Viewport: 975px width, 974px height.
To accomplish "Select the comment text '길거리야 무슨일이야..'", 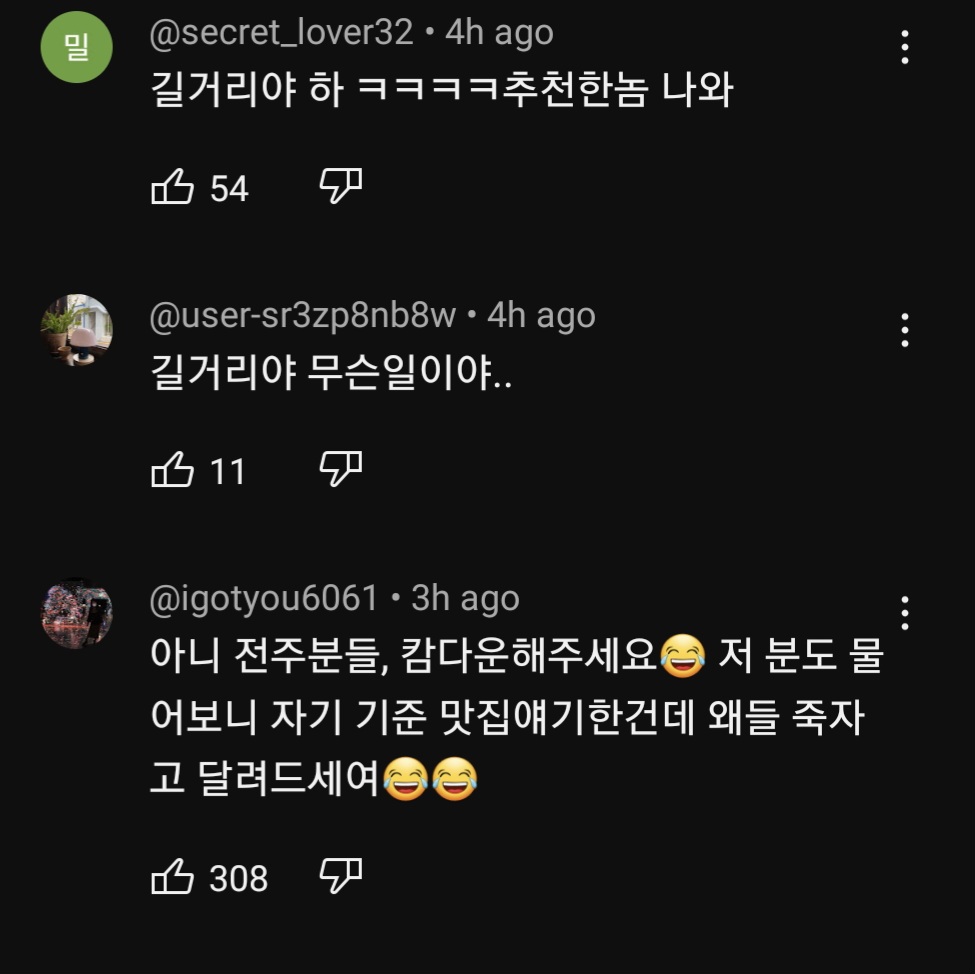I will [x=331, y=373].
